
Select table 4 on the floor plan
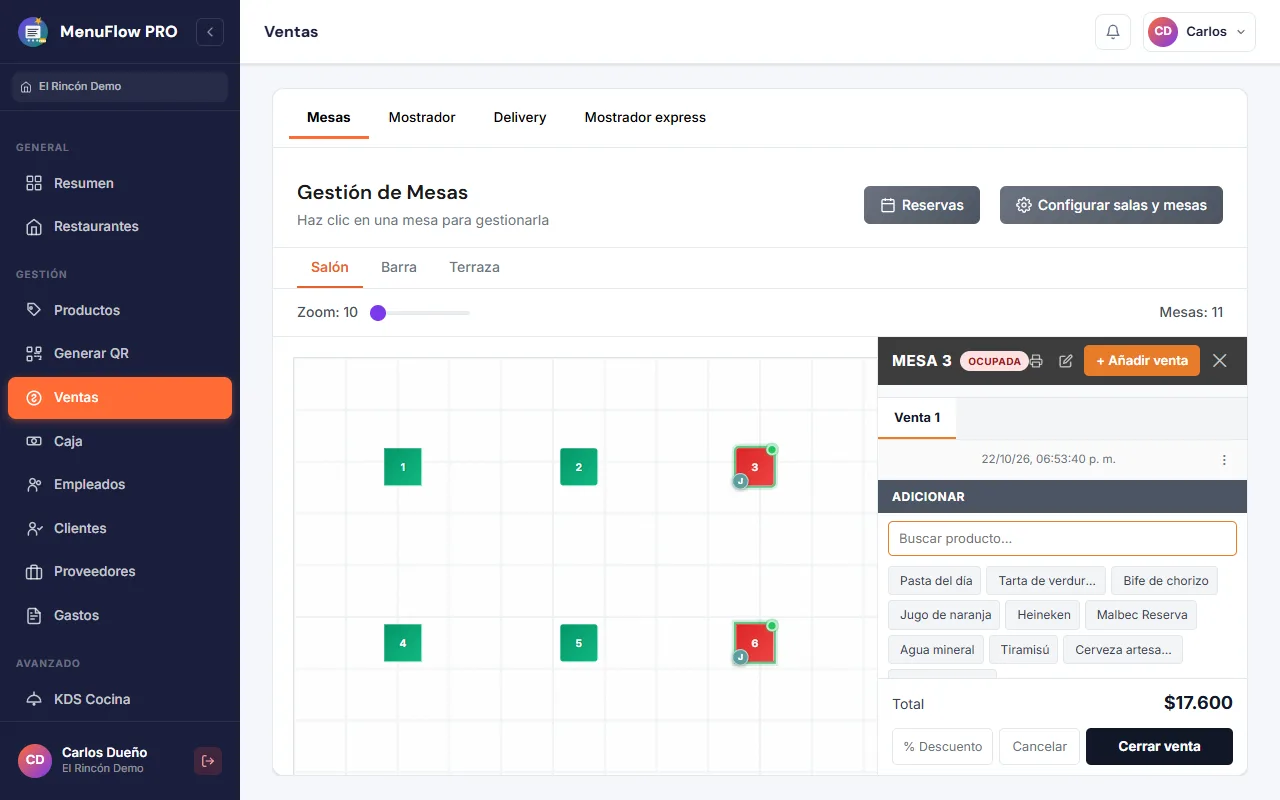click(x=403, y=643)
